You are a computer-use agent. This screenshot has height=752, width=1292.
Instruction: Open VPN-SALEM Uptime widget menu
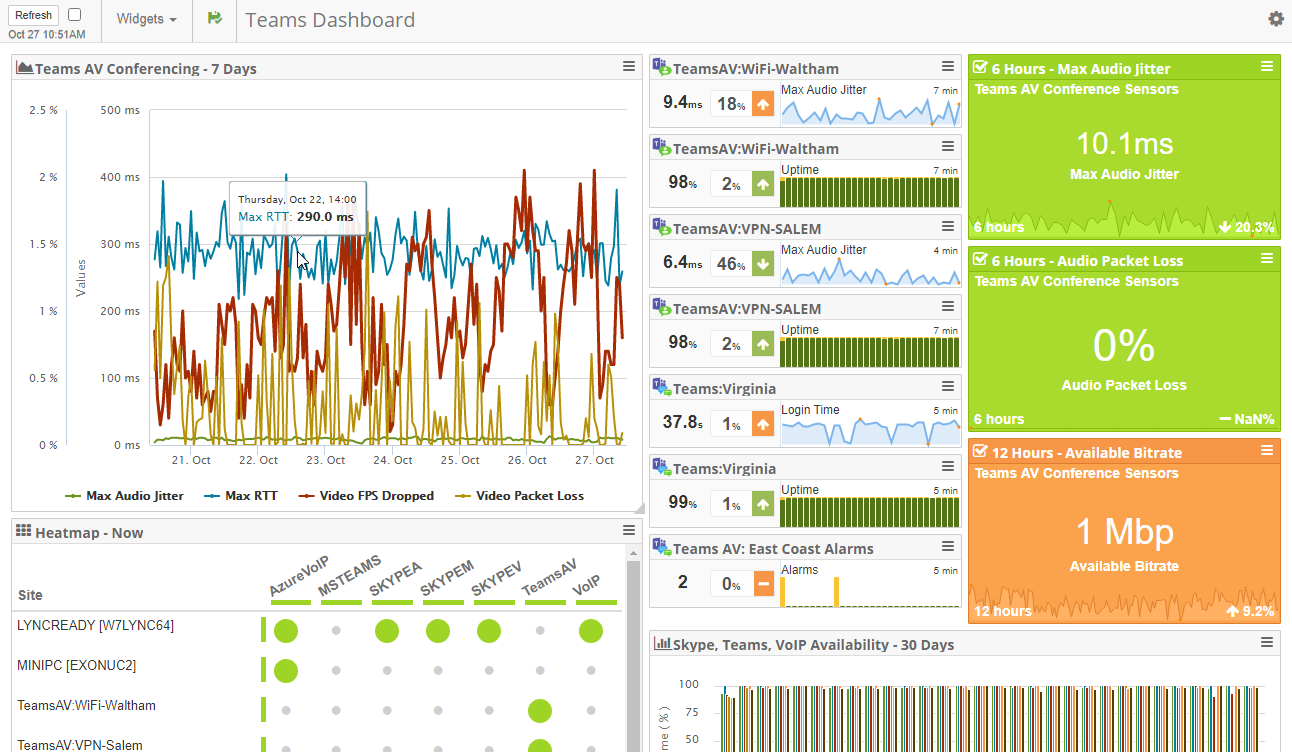coord(948,307)
